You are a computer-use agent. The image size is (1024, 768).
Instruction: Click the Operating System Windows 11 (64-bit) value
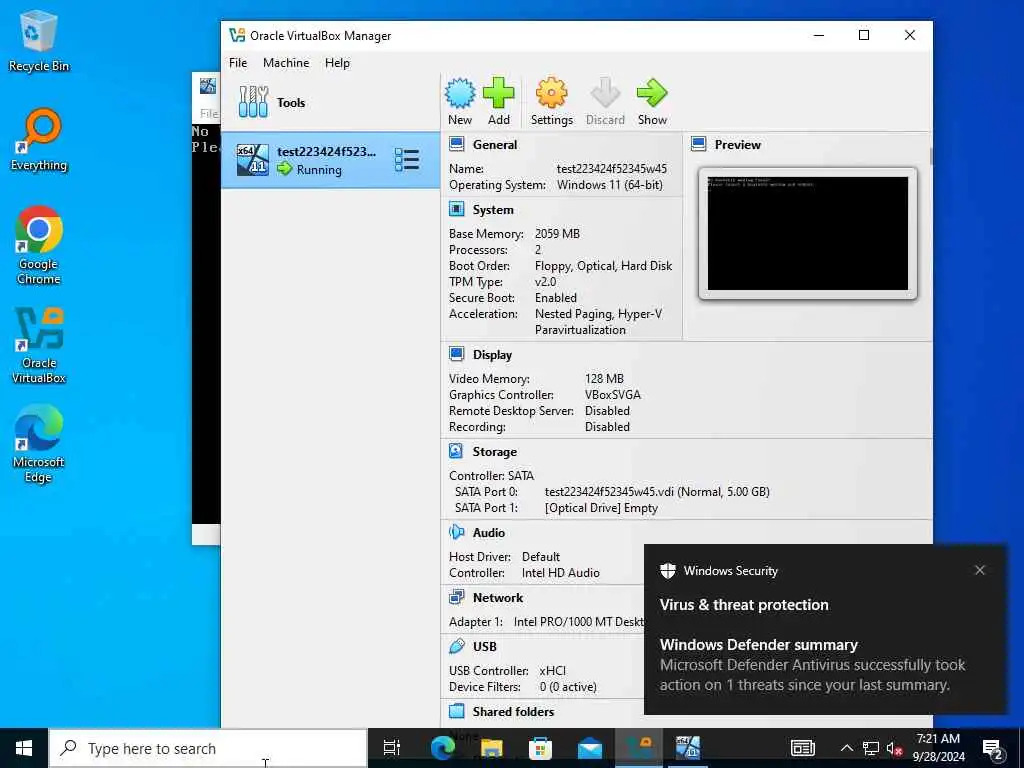tap(609, 185)
